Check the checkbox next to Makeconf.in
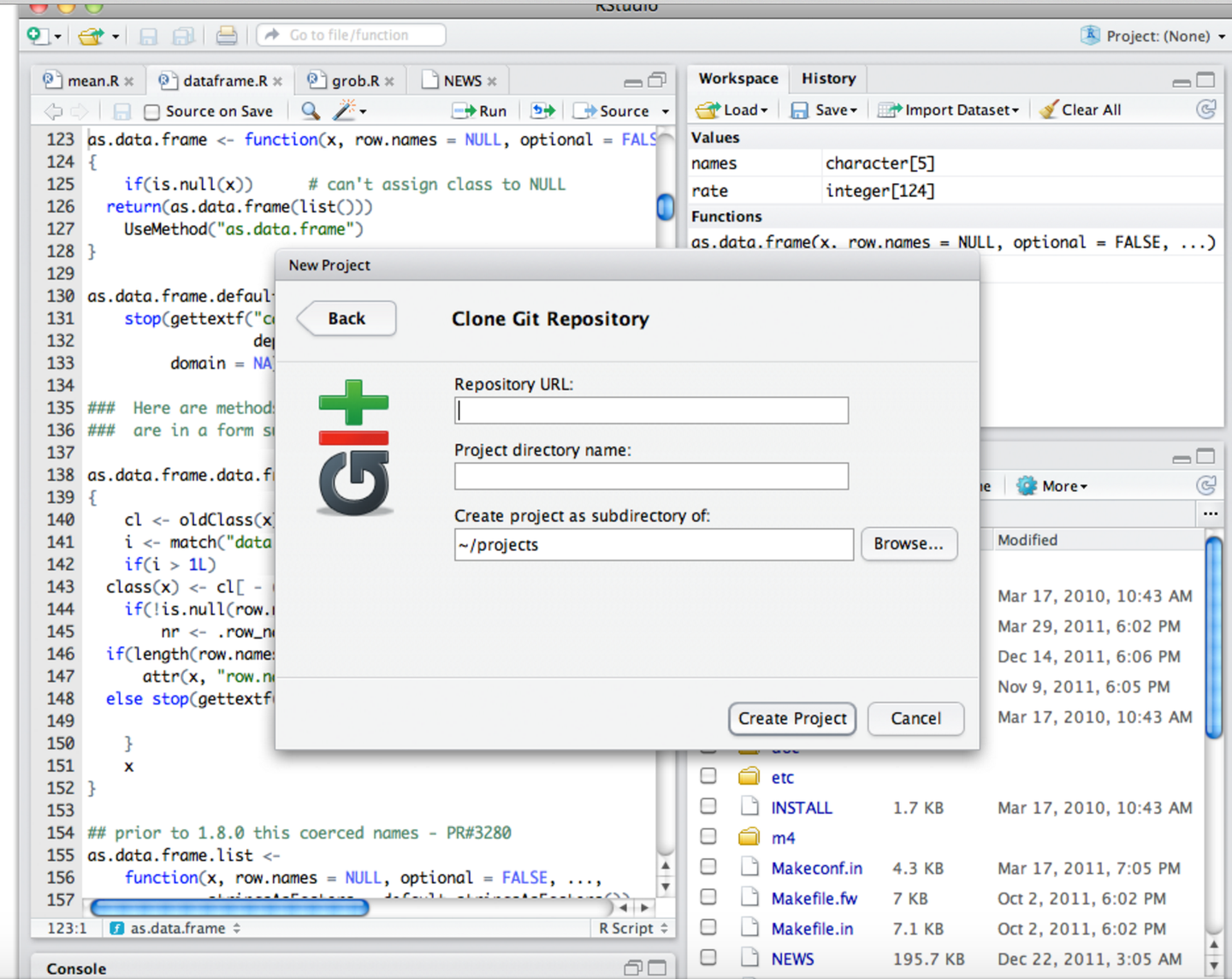 click(708, 867)
